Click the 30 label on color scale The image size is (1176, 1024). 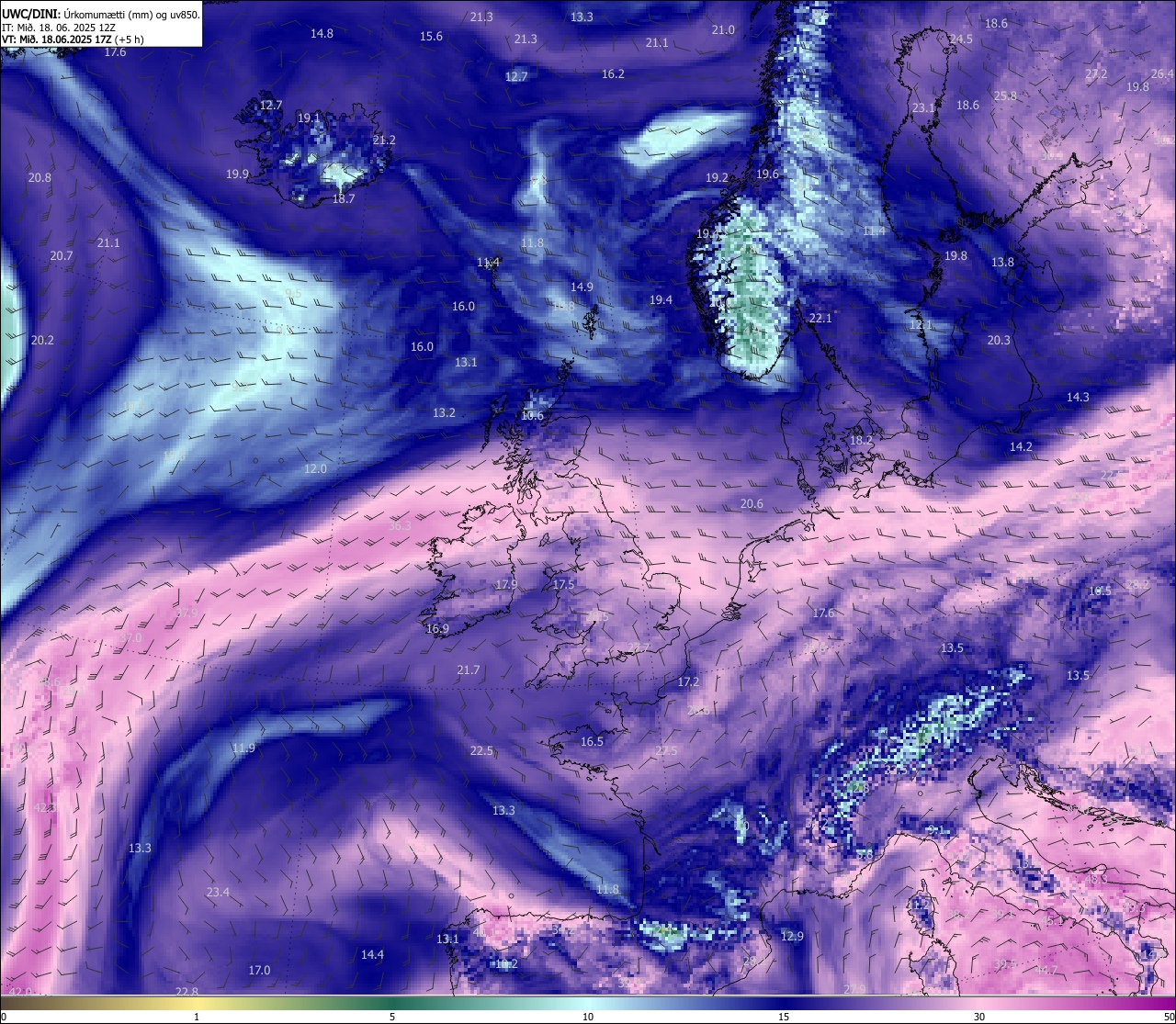(x=979, y=1017)
